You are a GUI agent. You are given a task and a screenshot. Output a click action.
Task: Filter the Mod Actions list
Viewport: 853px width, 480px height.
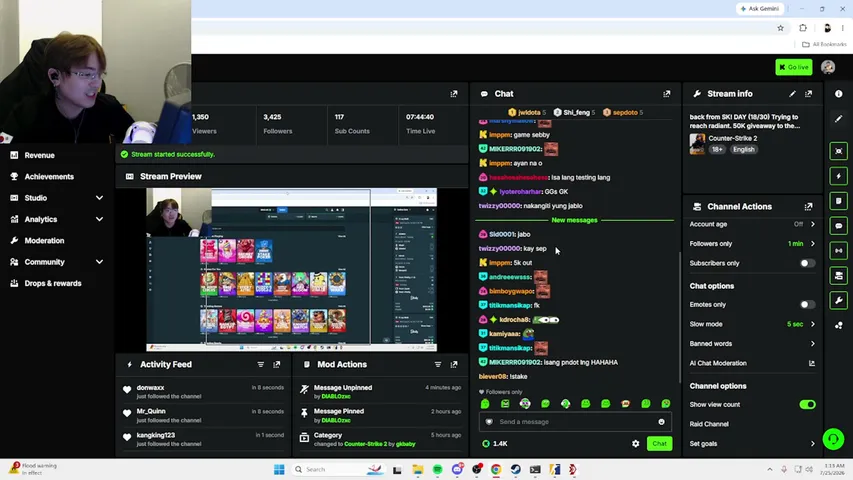438,364
